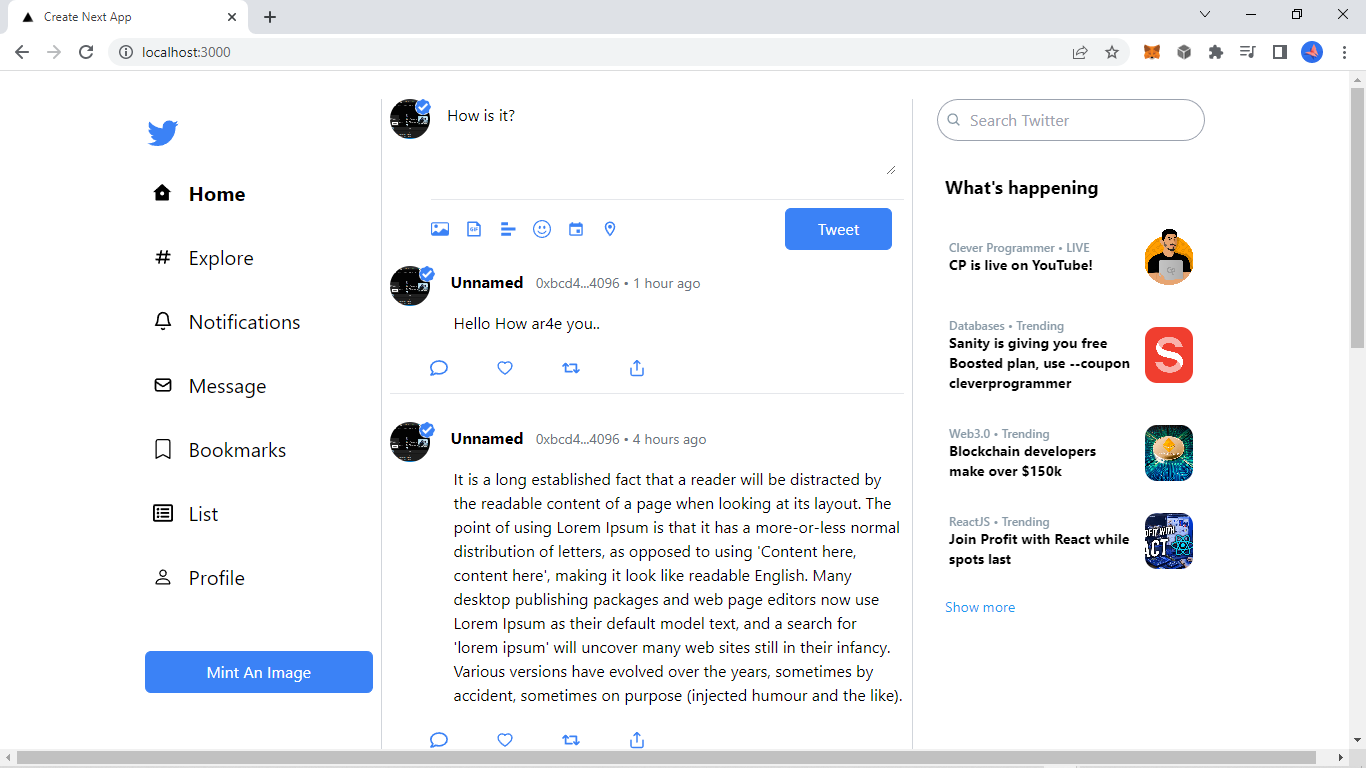Viewport: 1366px width, 768px height.
Task: Click the Clever Programmer avatar thumbnail
Action: [1169, 257]
